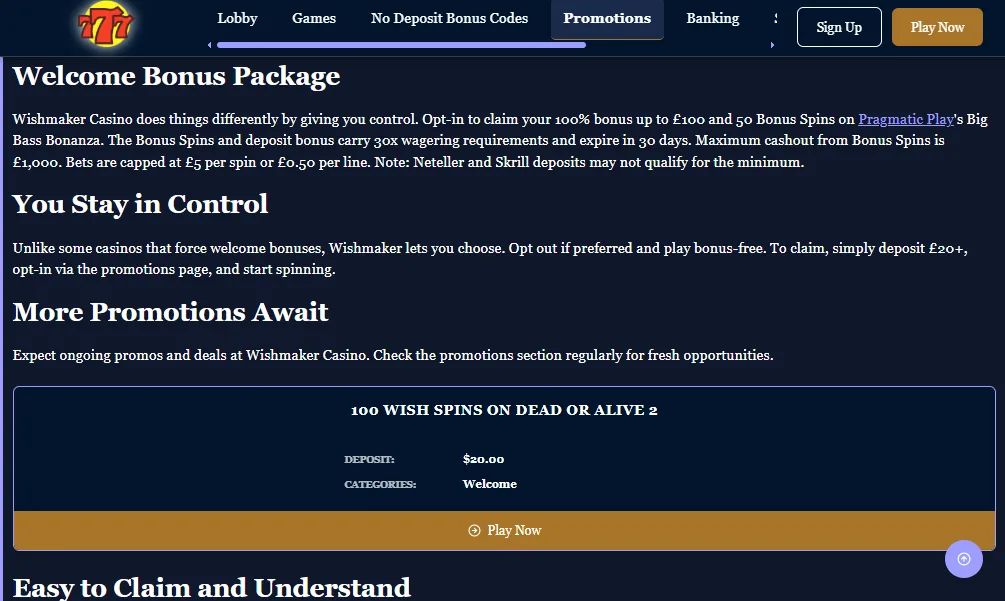Click the header Play Now button
1005x601 pixels.
[x=937, y=27]
